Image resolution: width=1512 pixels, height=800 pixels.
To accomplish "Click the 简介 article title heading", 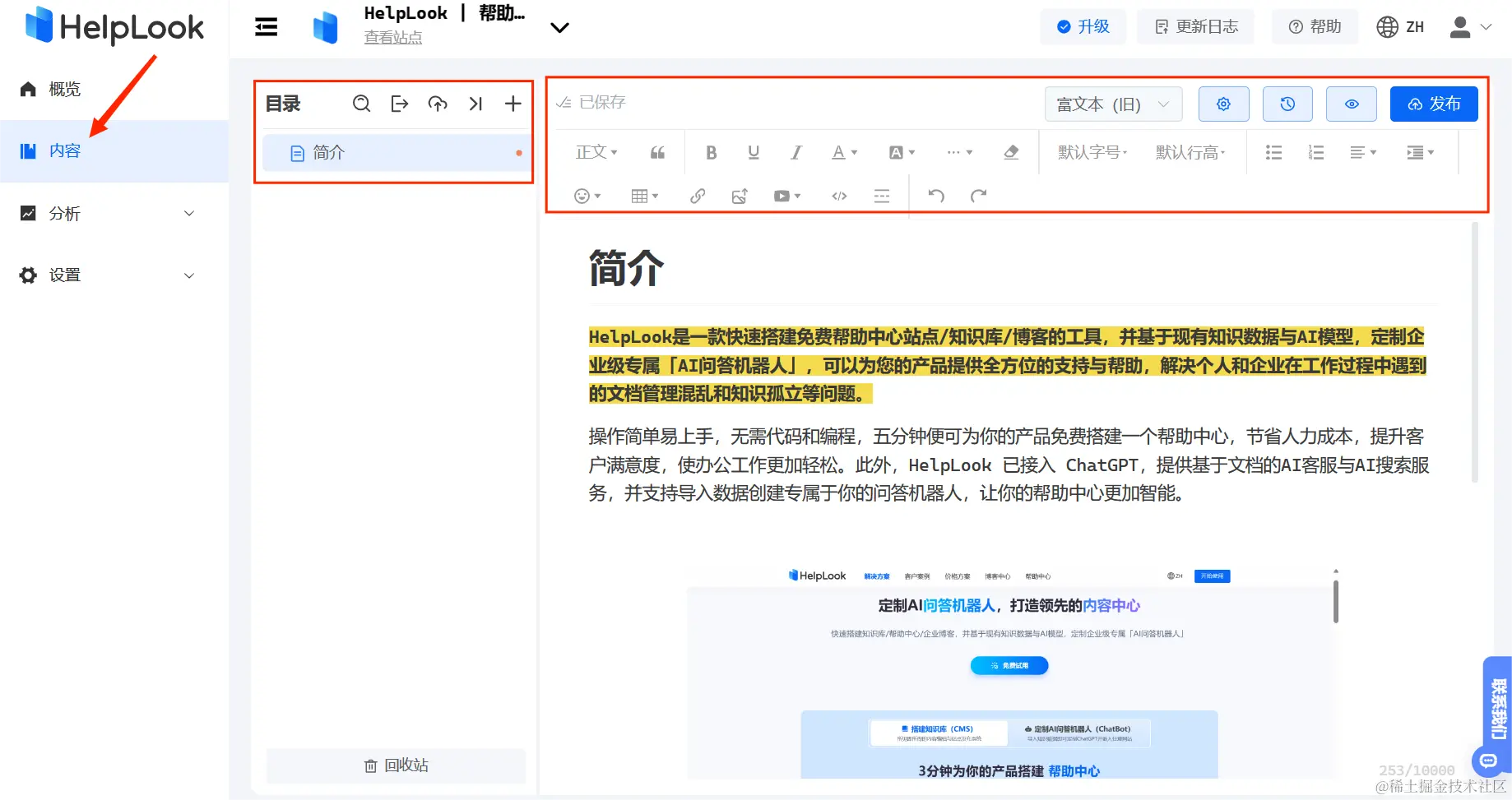I will (x=626, y=269).
